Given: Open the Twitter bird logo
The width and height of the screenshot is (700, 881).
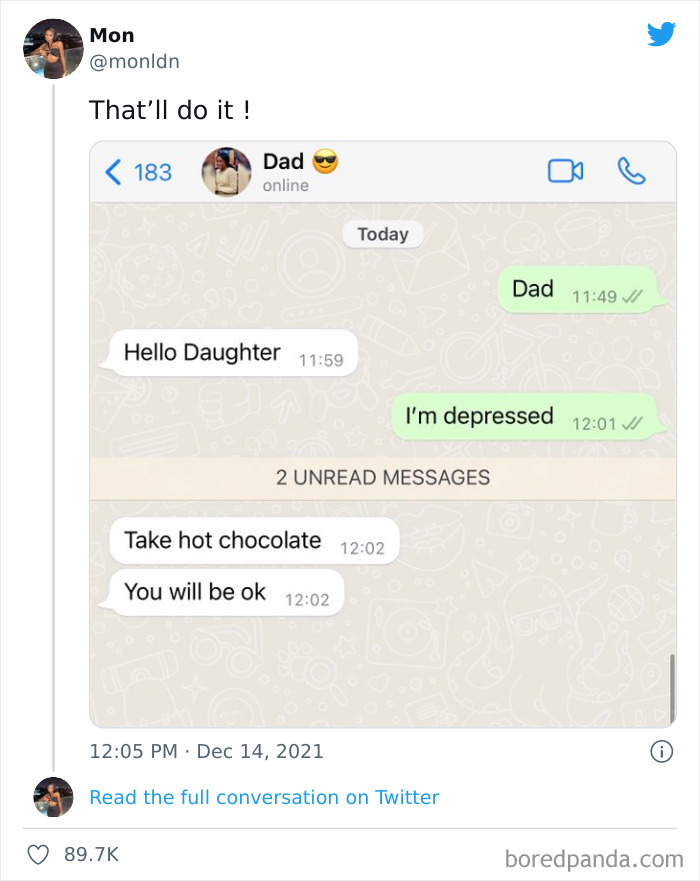Looking at the screenshot, I should tap(662, 34).
